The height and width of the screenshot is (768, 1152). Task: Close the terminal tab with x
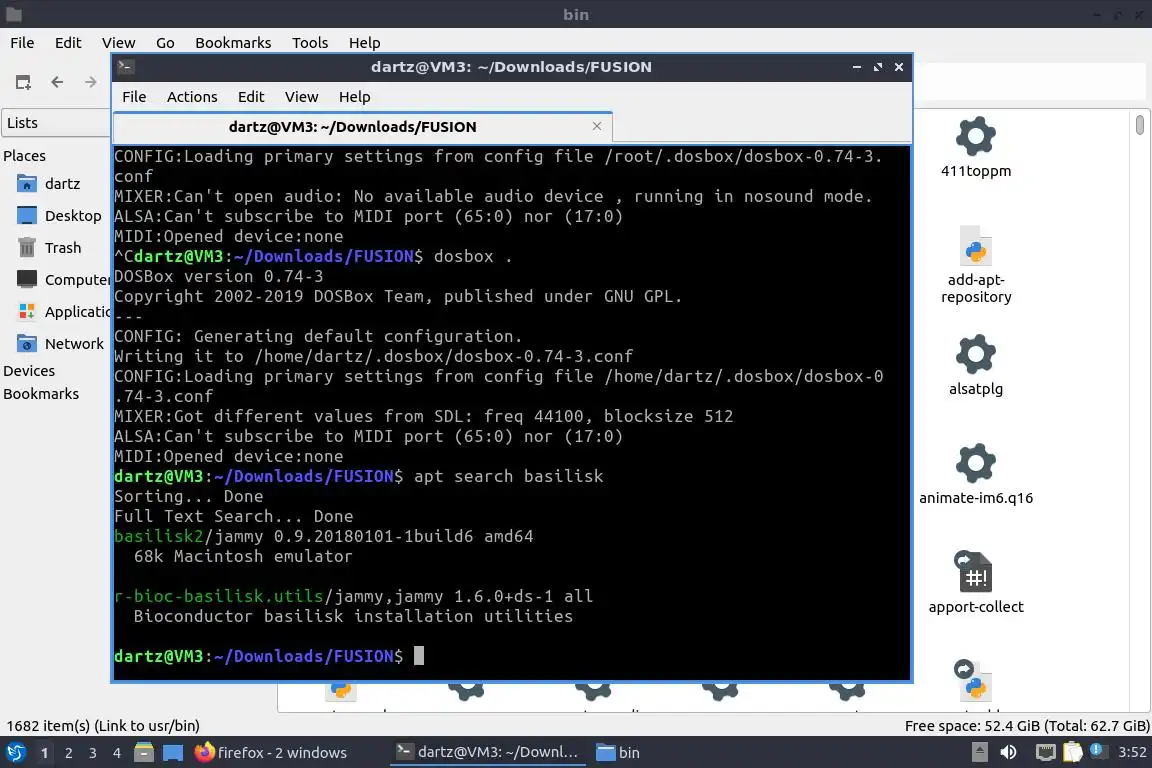point(597,126)
